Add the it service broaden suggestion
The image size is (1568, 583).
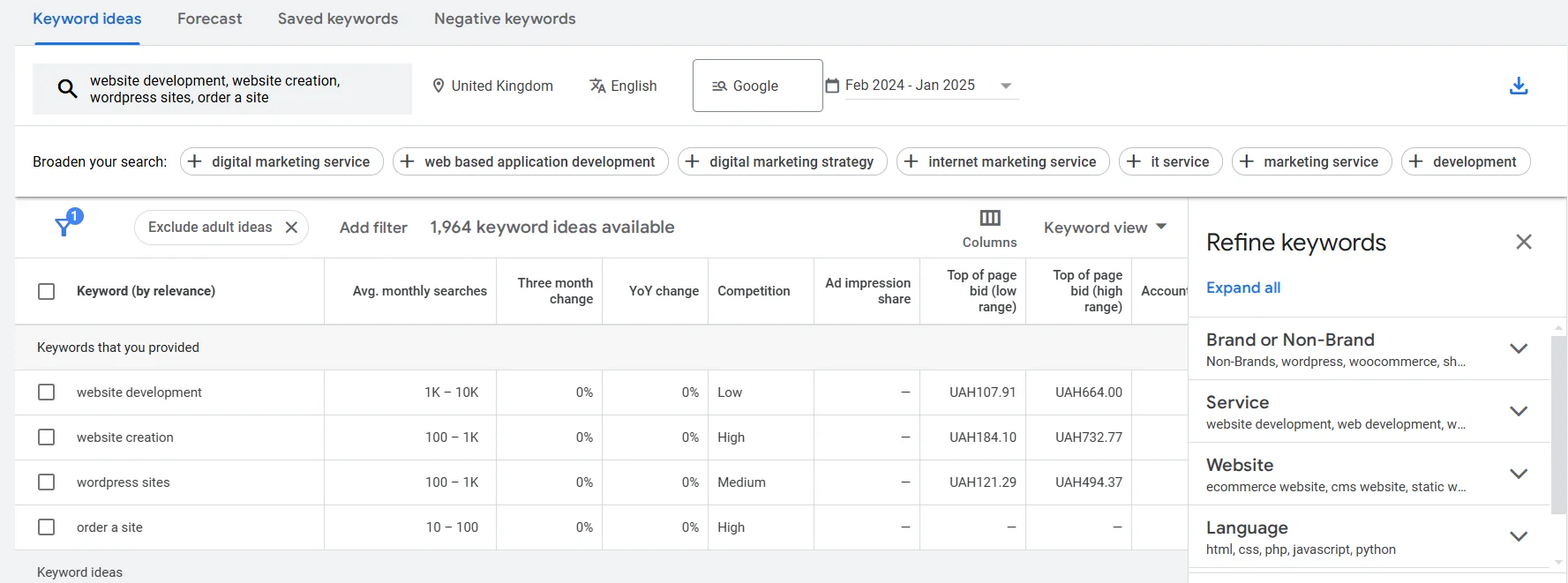pyautogui.click(x=1171, y=161)
